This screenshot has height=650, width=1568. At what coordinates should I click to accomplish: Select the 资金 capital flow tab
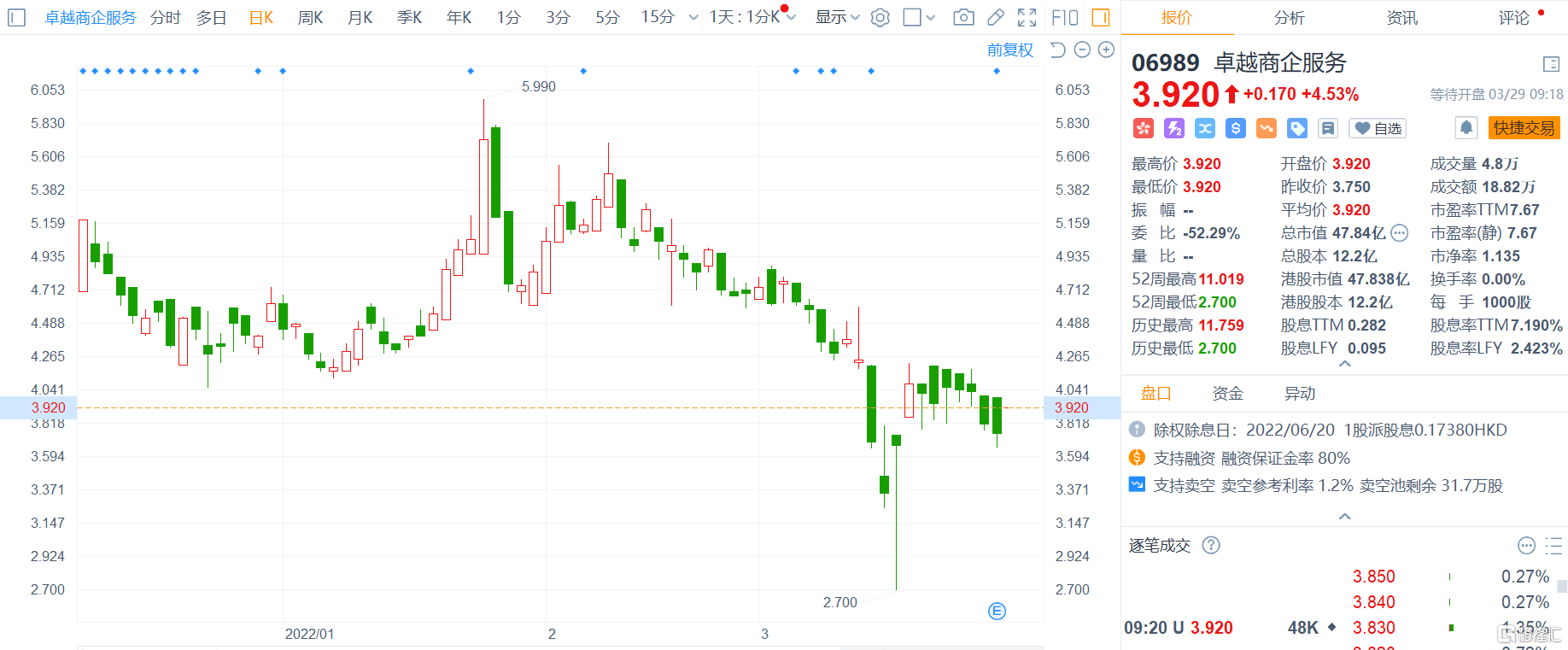1227,394
